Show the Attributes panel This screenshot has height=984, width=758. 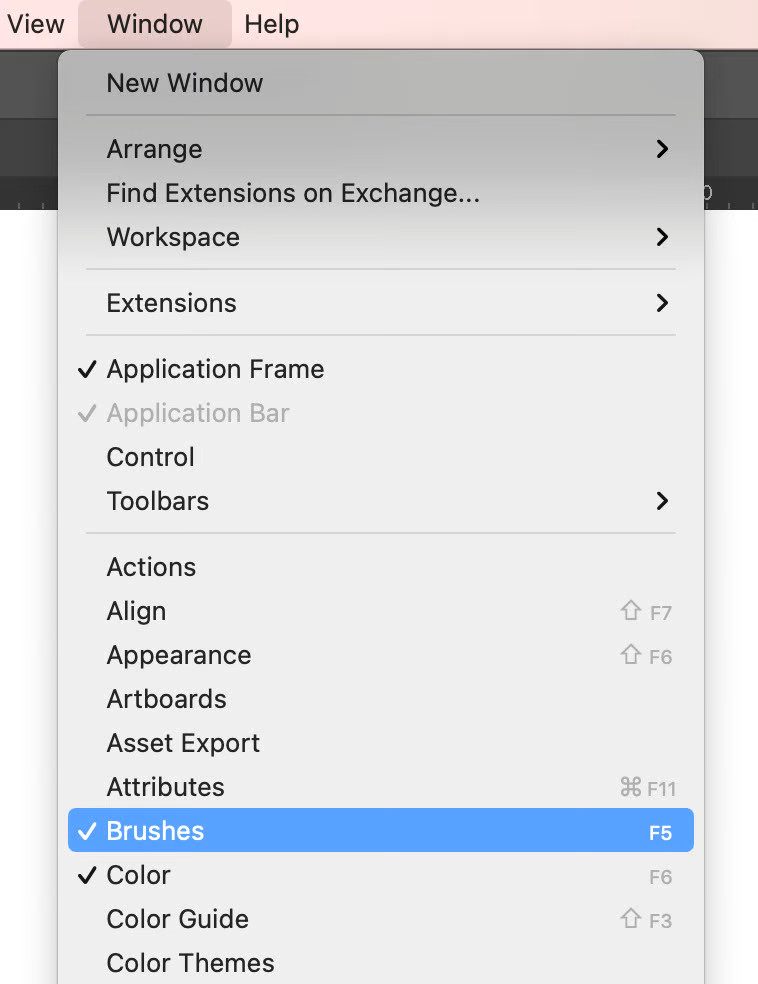(x=166, y=787)
